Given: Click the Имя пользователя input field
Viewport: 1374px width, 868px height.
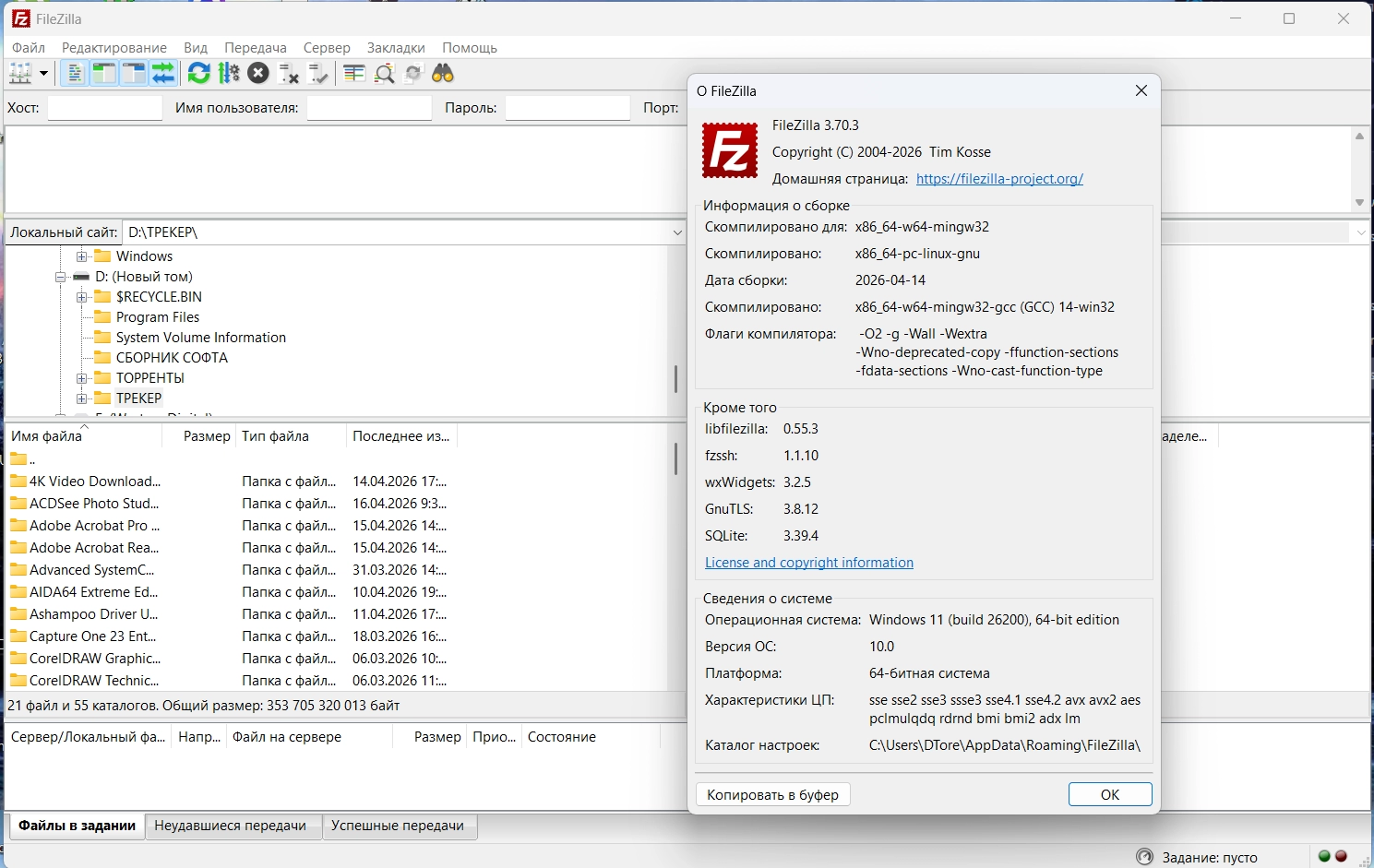Looking at the screenshot, I should point(369,108).
